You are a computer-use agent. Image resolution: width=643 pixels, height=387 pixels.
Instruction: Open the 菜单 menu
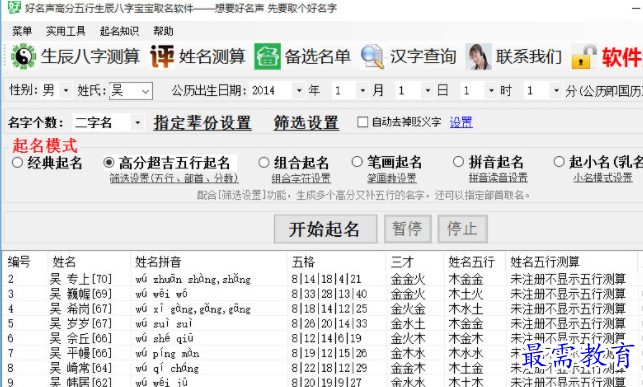click(x=22, y=31)
